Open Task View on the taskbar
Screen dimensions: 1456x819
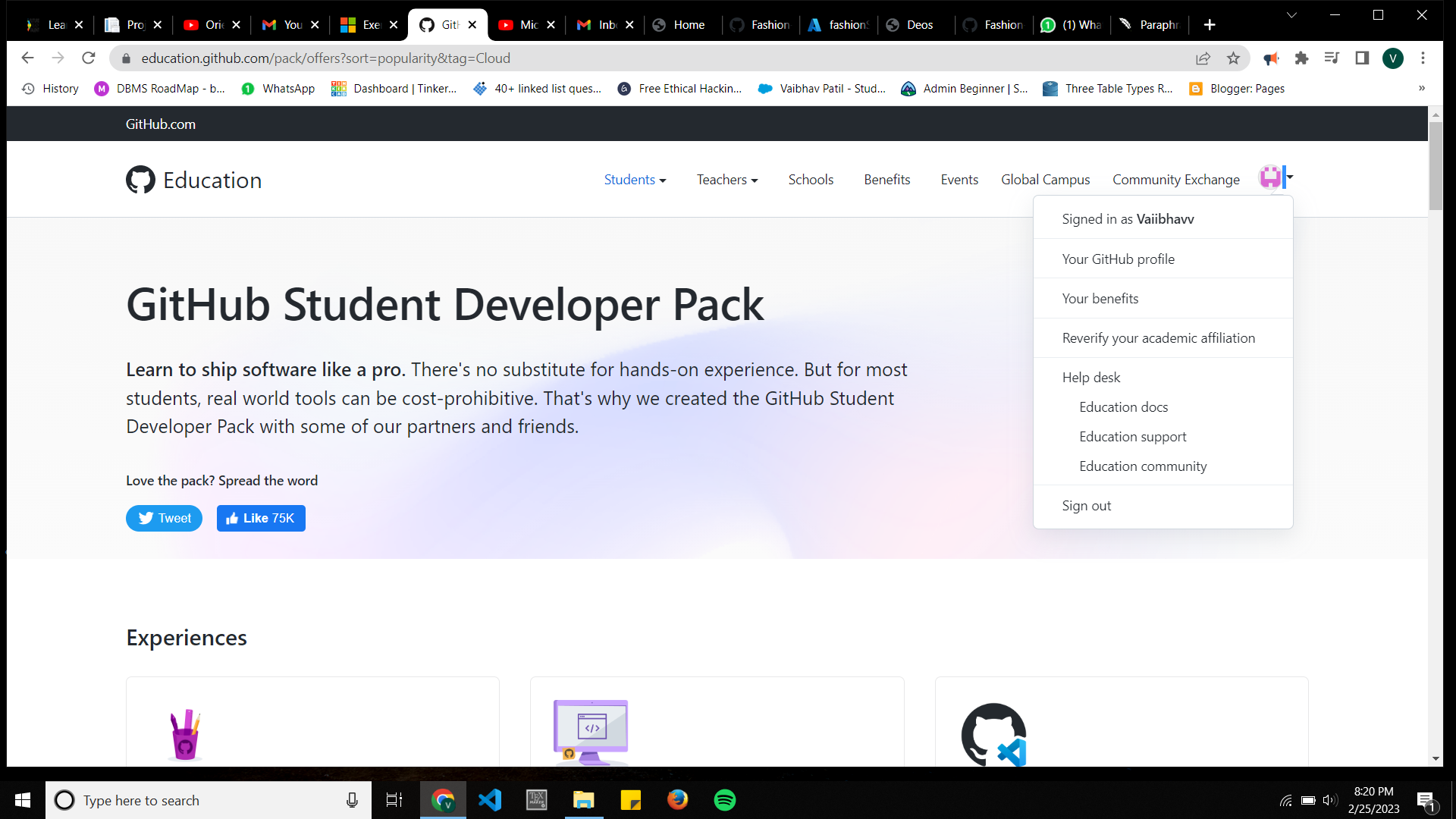394,800
